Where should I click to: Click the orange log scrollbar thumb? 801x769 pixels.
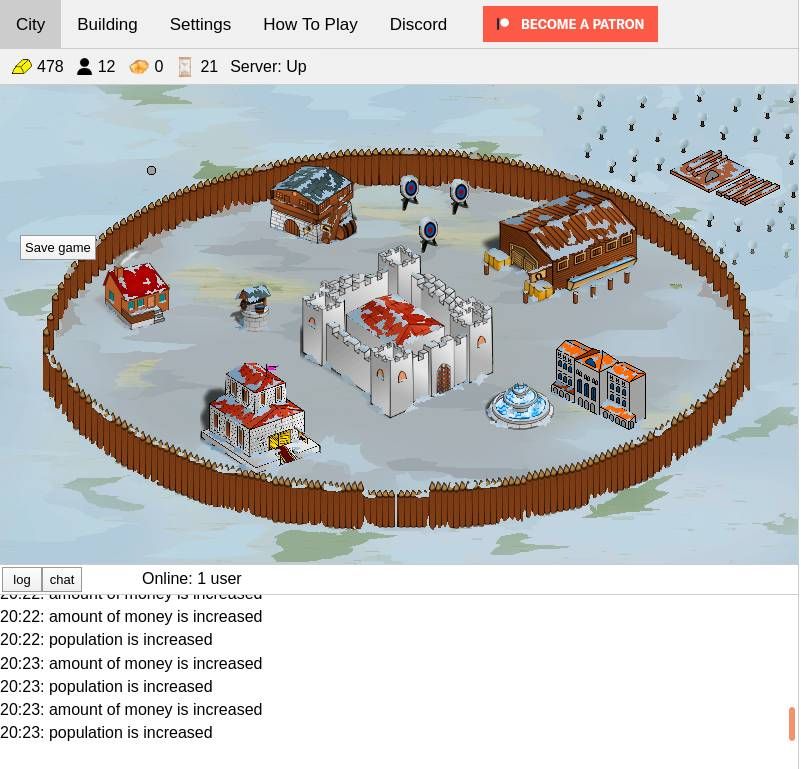(792, 724)
